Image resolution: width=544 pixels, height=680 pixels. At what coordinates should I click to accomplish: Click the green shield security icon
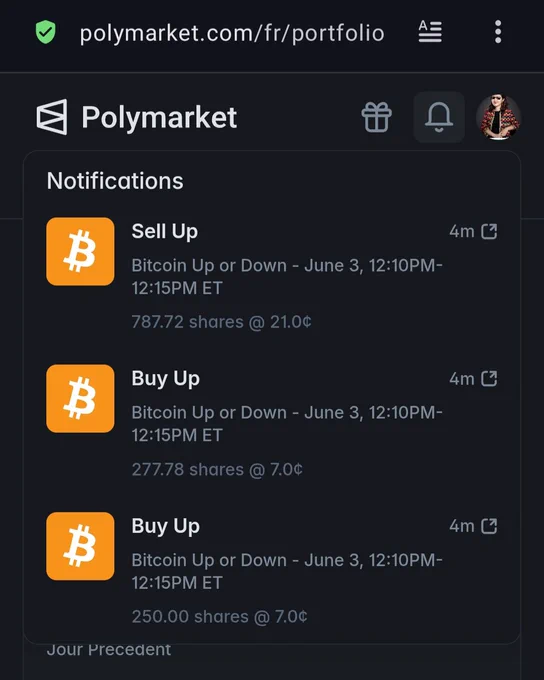[46, 33]
